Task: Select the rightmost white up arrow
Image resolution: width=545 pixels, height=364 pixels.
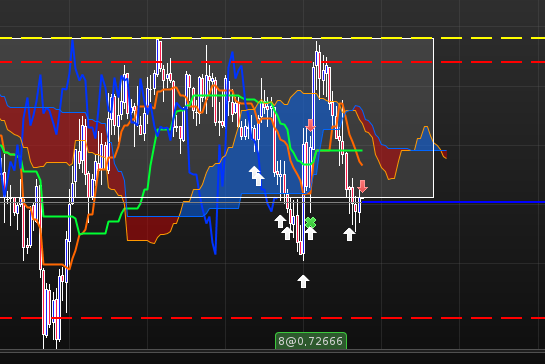Action: tap(349, 234)
